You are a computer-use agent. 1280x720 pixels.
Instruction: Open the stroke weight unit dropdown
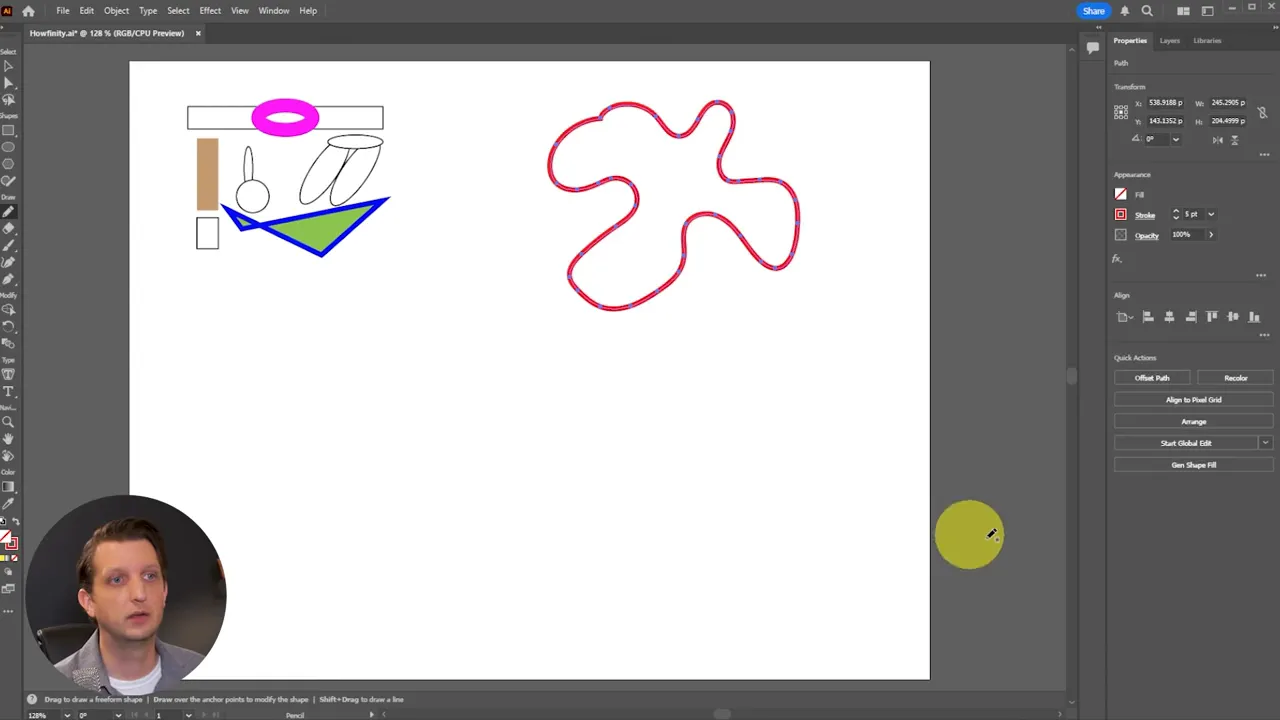1210,214
